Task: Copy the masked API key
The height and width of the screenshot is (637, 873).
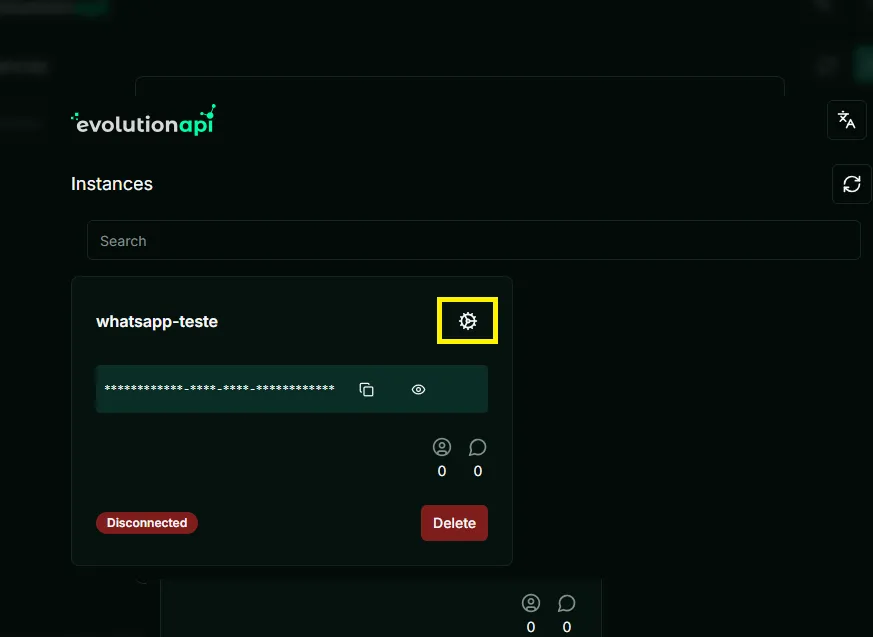Action: pyautogui.click(x=366, y=389)
